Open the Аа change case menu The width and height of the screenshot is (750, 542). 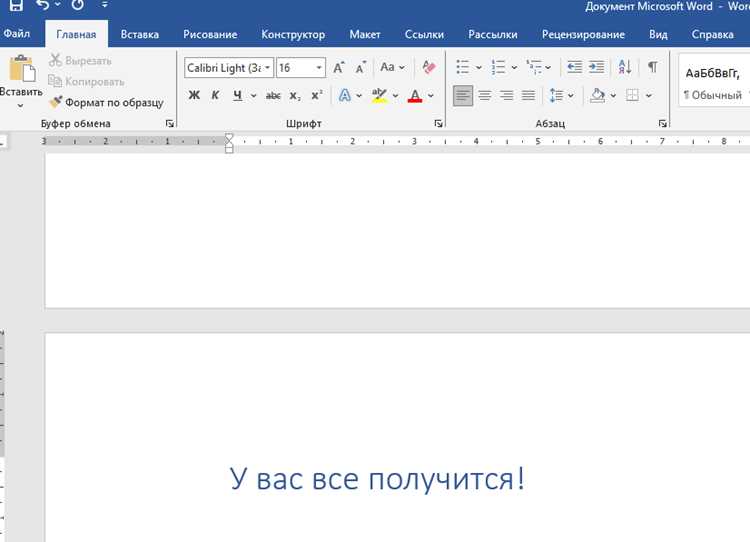pyautogui.click(x=392, y=67)
